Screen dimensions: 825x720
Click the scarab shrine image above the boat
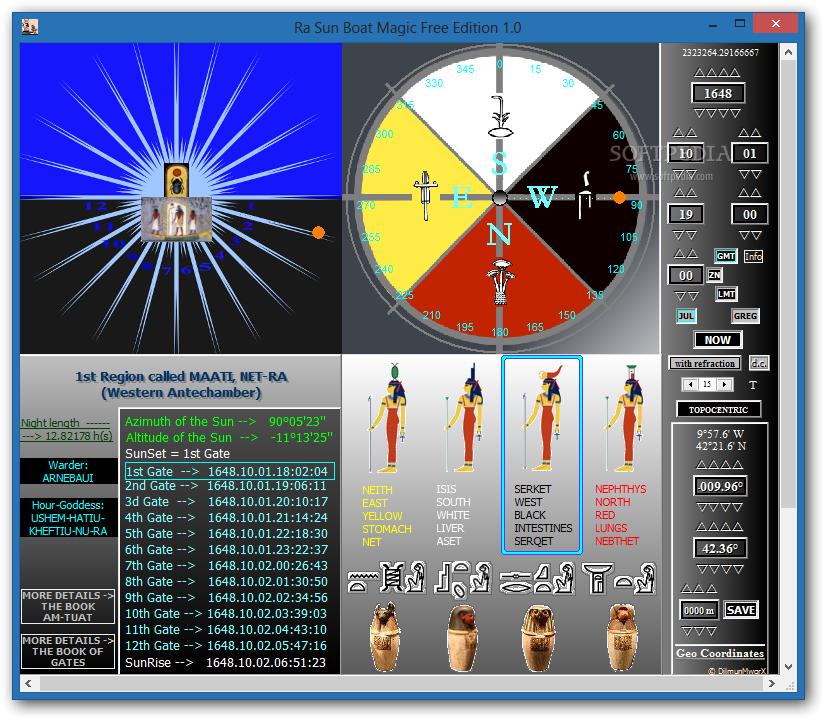pos(177,179)
